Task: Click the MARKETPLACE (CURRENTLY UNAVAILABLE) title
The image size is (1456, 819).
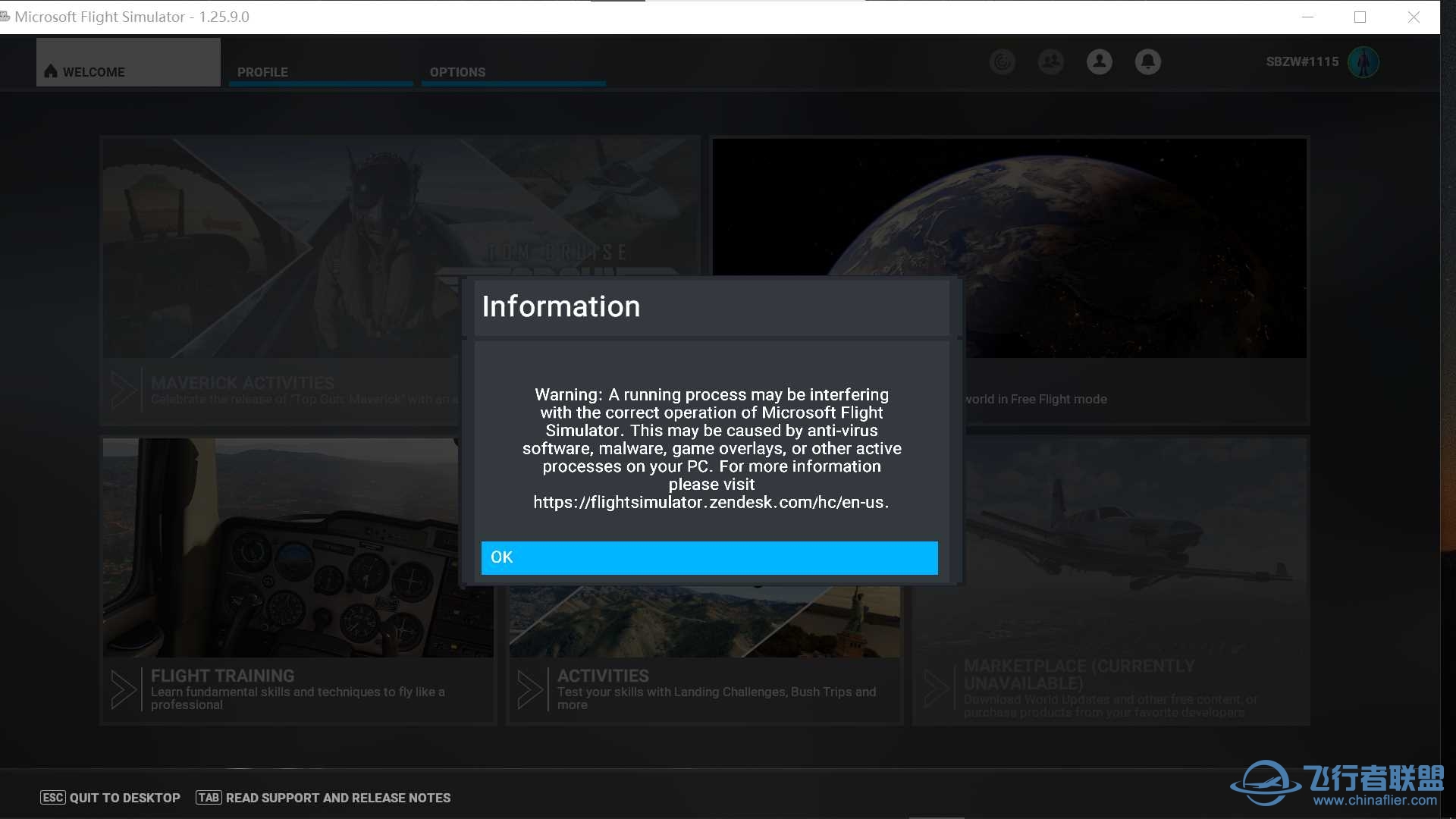Action: (1079, 675)
